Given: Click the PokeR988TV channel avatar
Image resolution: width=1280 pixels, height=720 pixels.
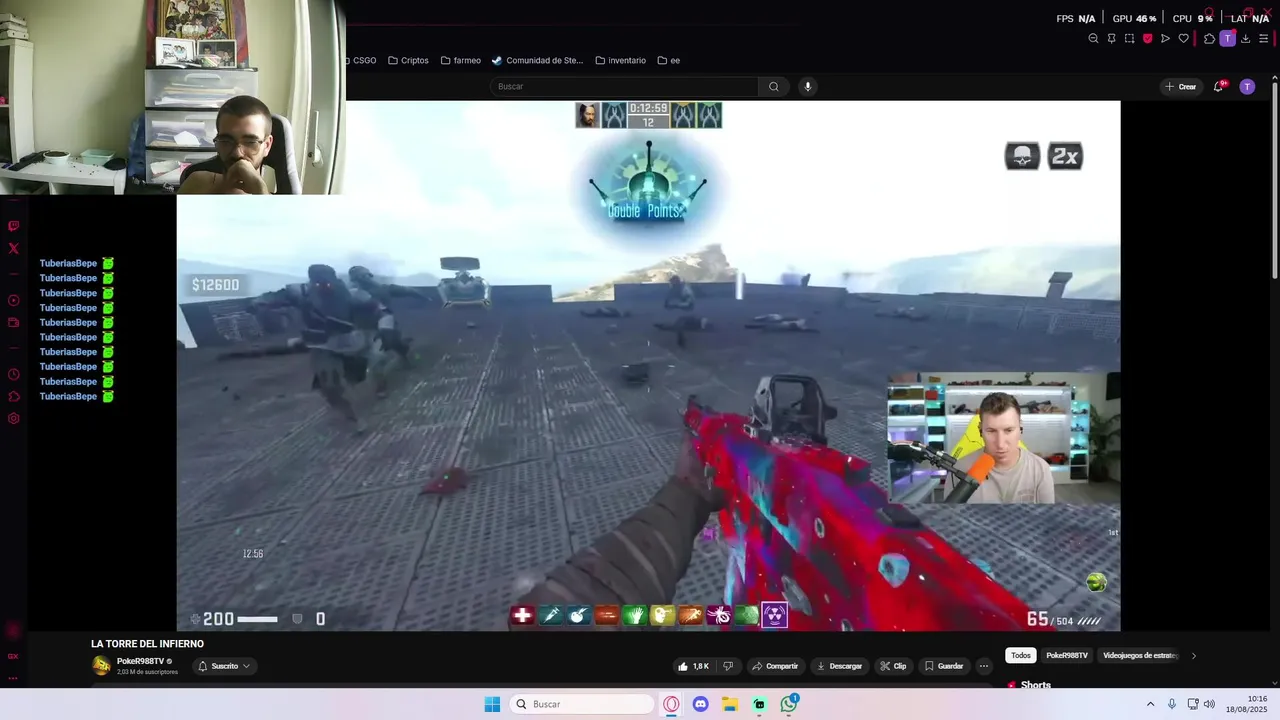Looking at the screenshot, I should click(x=101, y=666).
